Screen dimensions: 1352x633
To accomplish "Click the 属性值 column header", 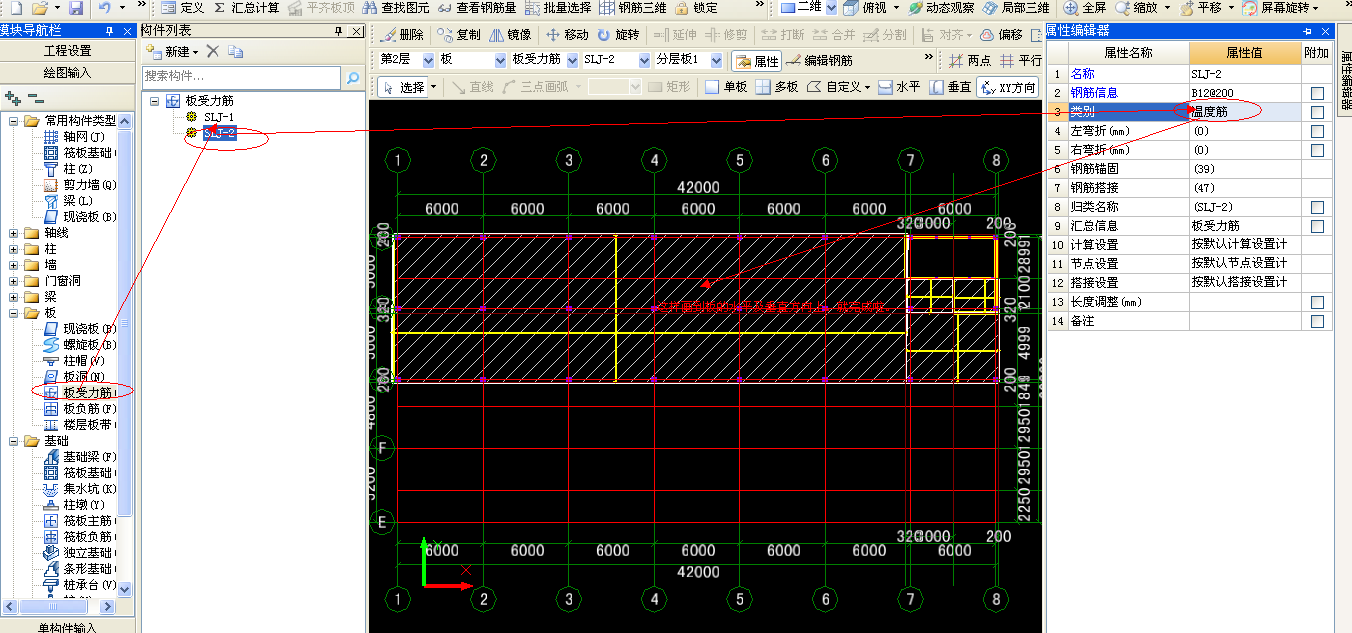I will tap(1243, 53).
